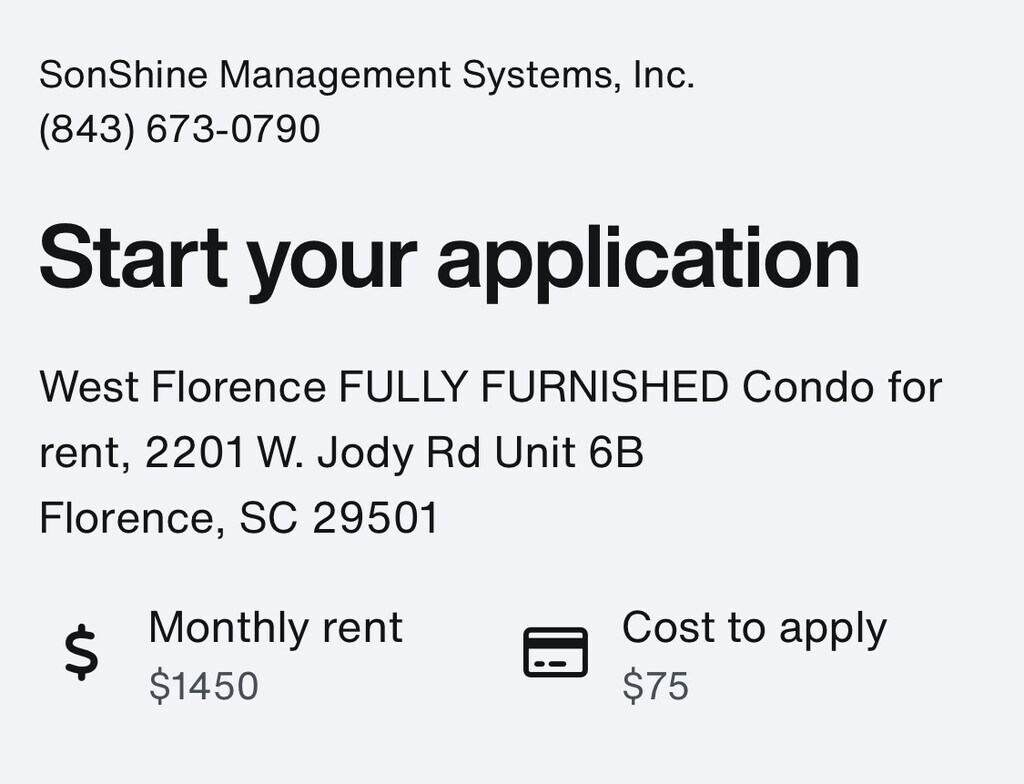Click the $75 application cost
This screenshot has height=784, width=1024.
click(655, 686)
